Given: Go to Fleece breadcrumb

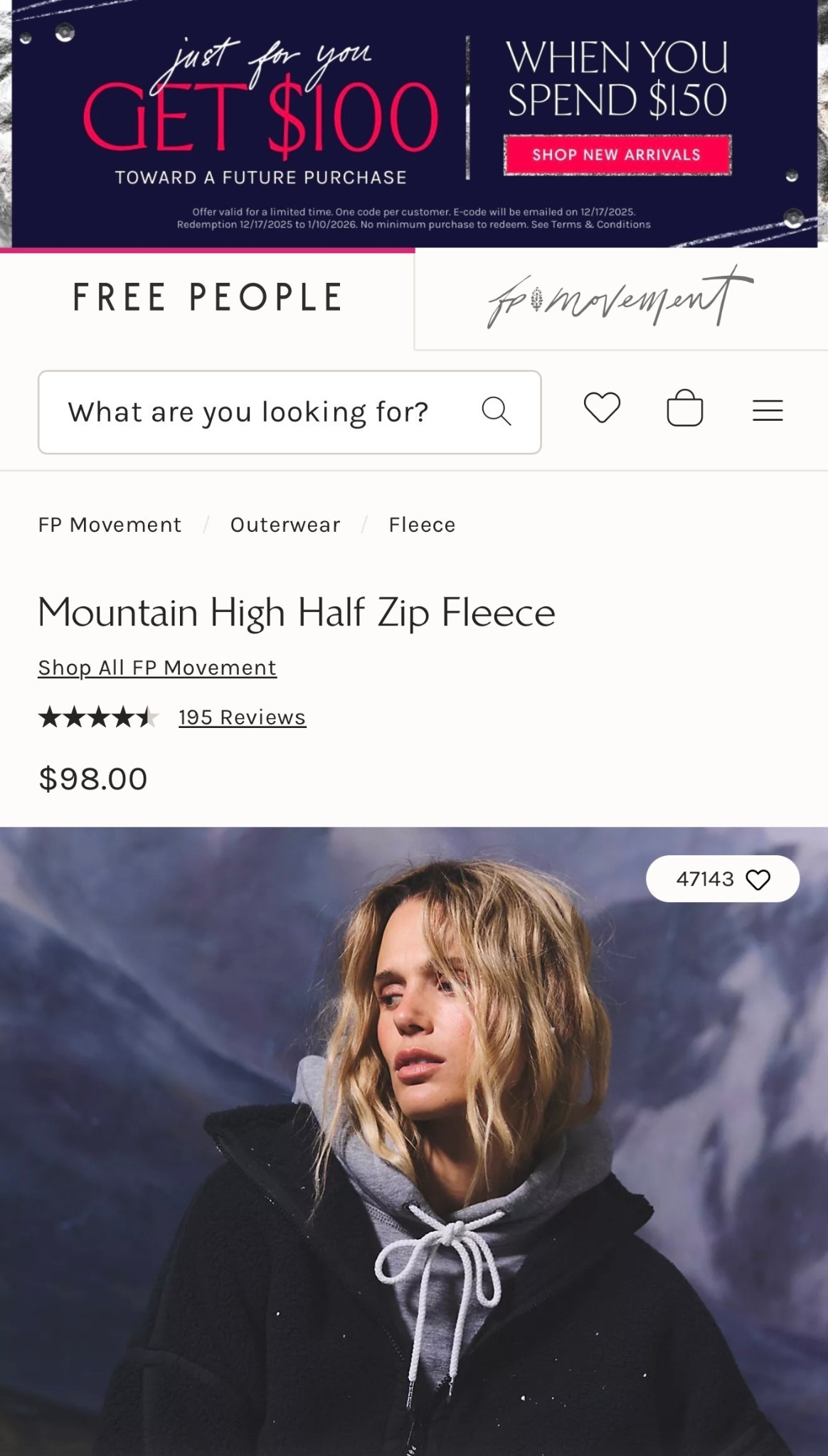Looking at the screenshot, I should pyautogui.click(x=422, y=525).
